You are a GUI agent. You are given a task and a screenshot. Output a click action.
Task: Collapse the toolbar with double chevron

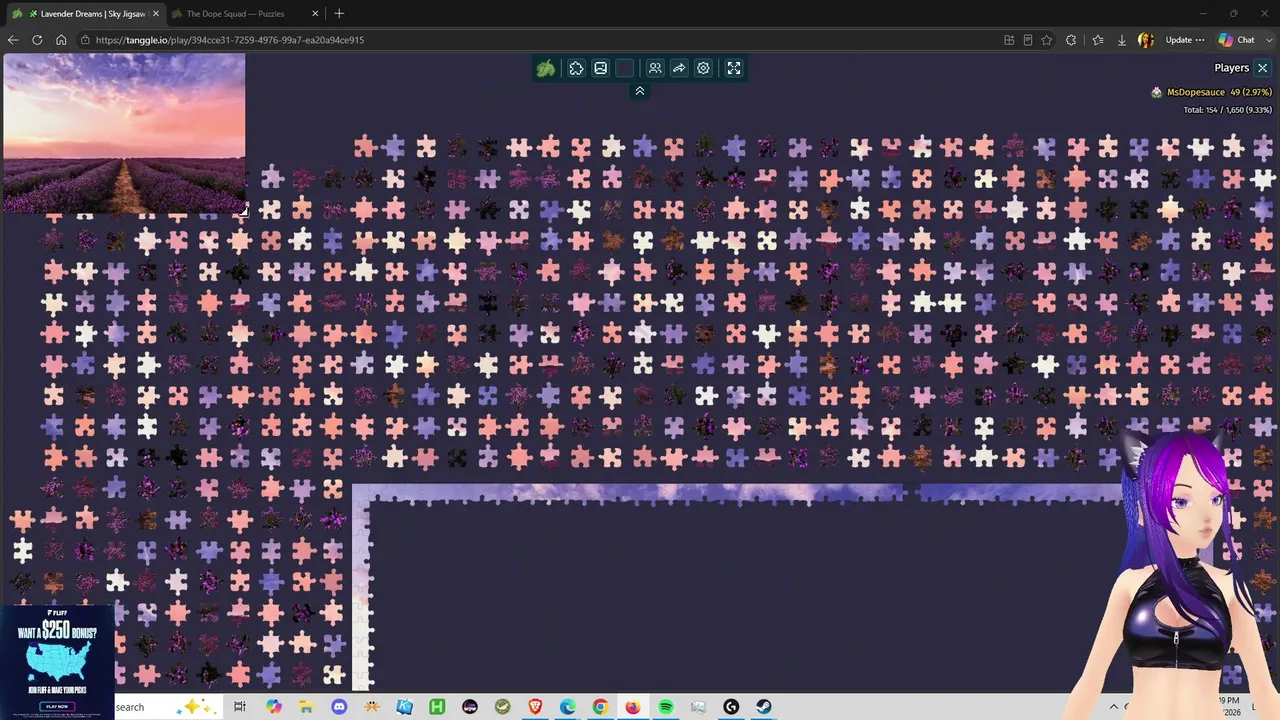640,91
